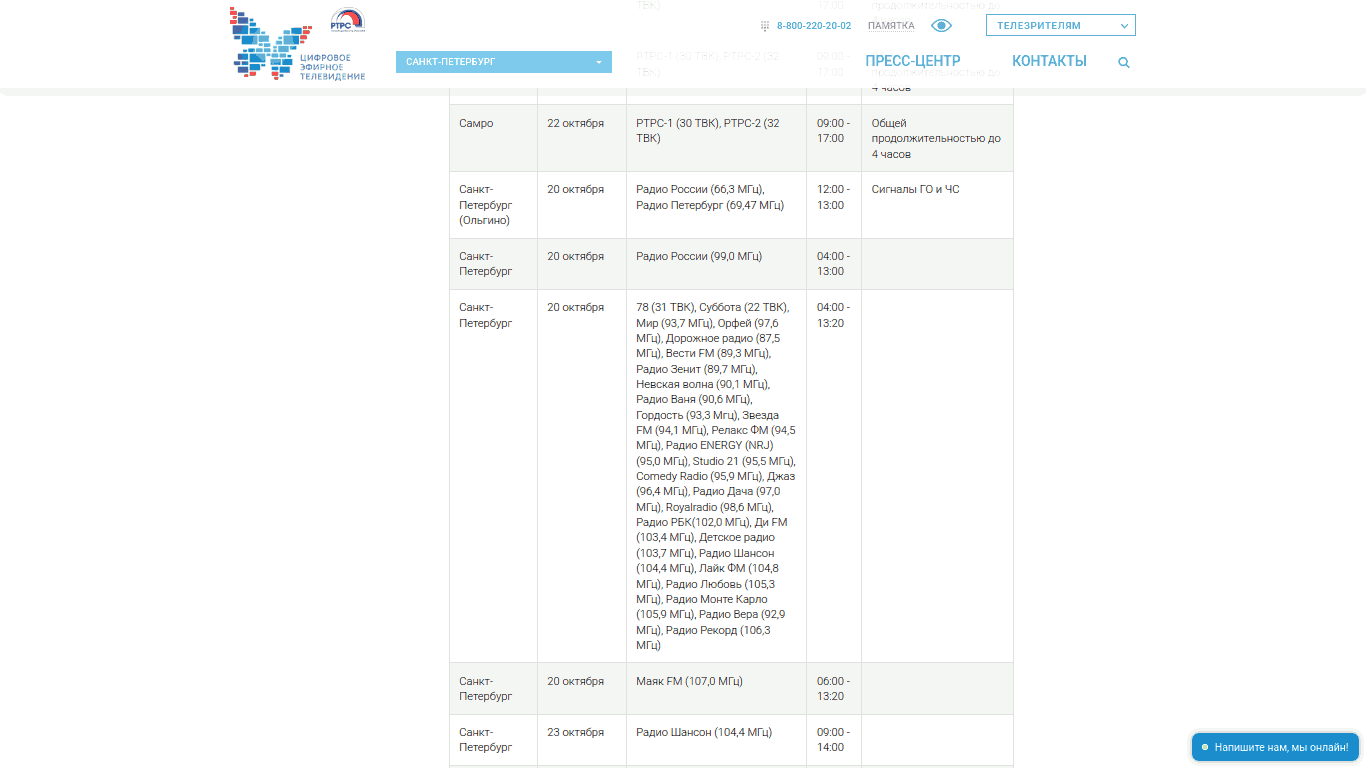Open the Санкт-Петербург city dropdown

click(x=504, y=62)
